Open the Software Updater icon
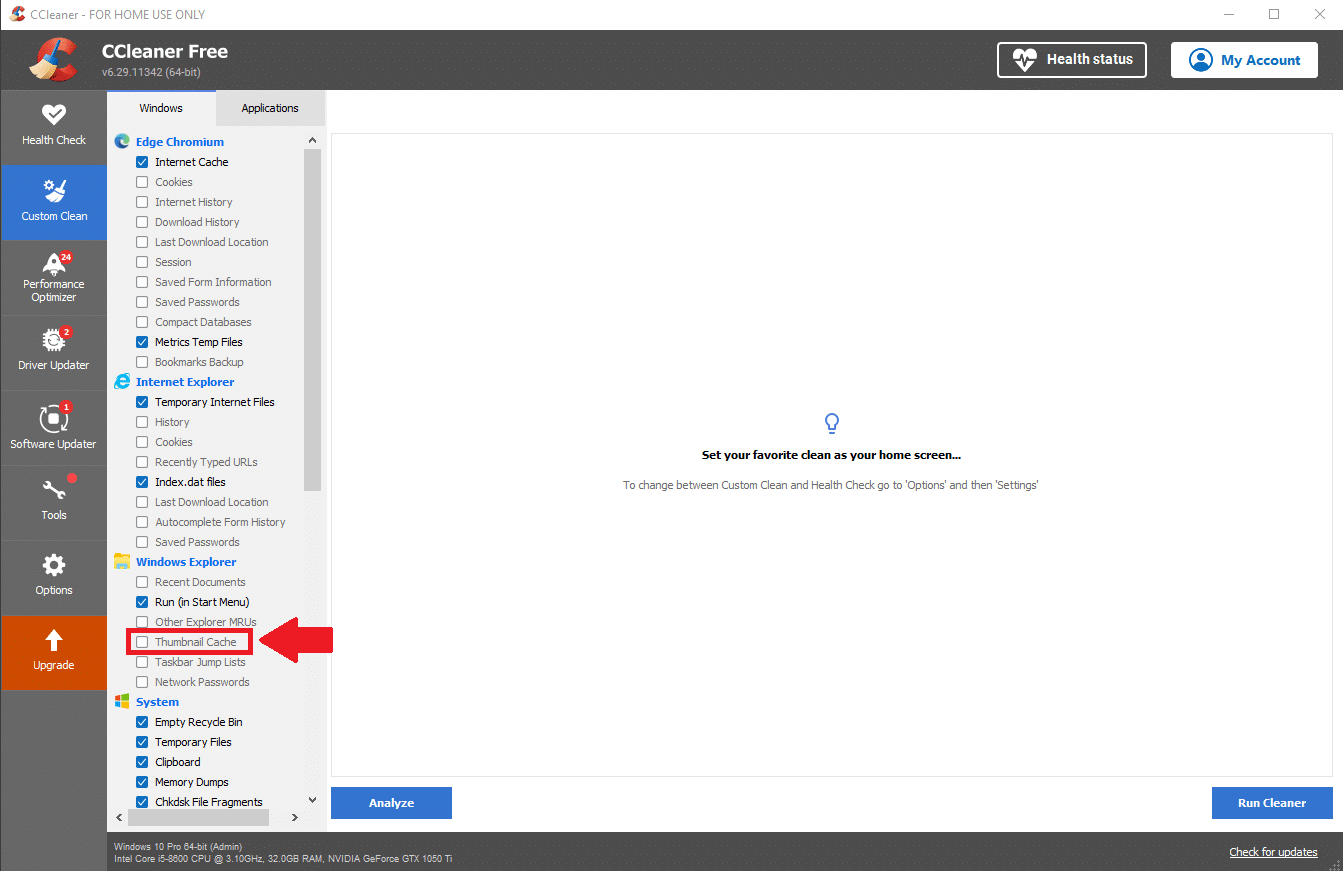1343x871 pixels. tap(54, 418)
